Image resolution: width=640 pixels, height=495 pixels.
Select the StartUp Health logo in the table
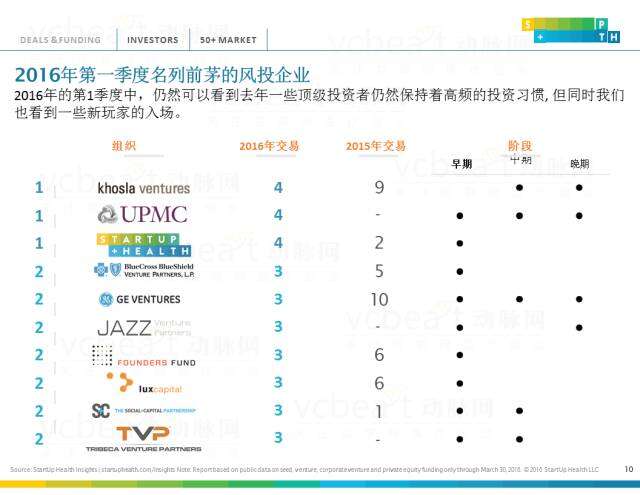[x=143, y=243]
